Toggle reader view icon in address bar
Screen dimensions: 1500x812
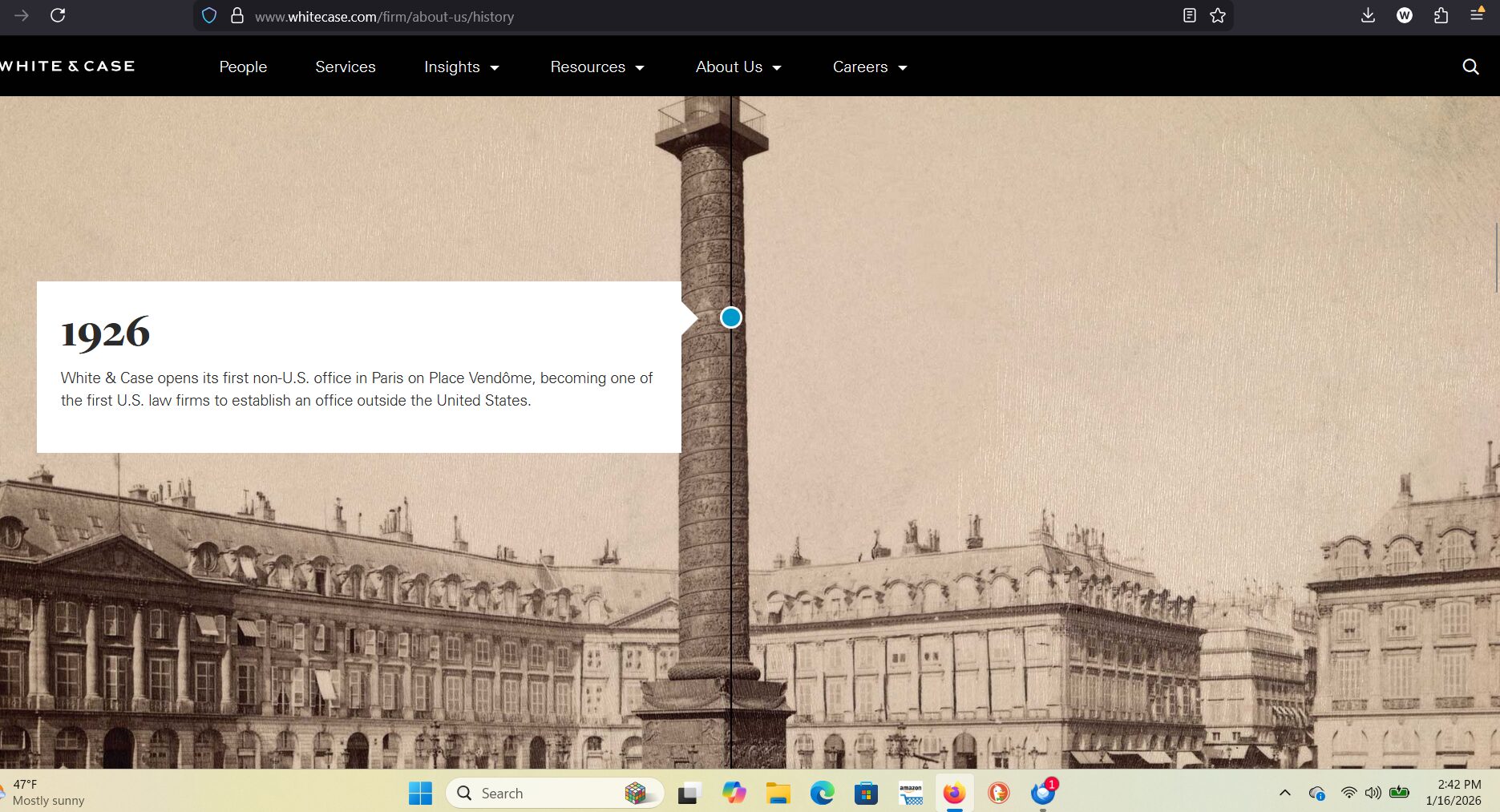tap(1189, 16)
